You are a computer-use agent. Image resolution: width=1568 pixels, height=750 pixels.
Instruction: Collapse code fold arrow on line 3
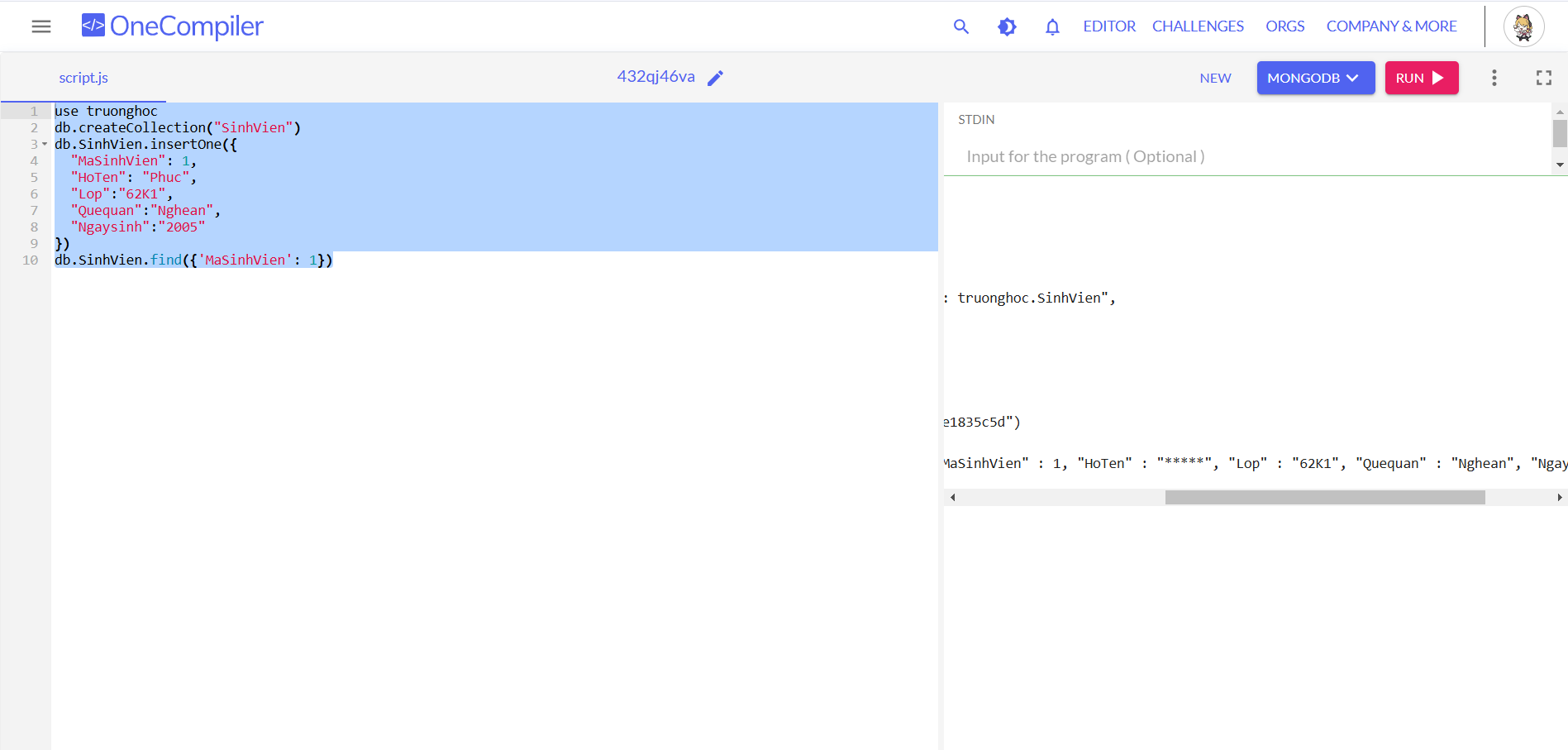(45, 145)
